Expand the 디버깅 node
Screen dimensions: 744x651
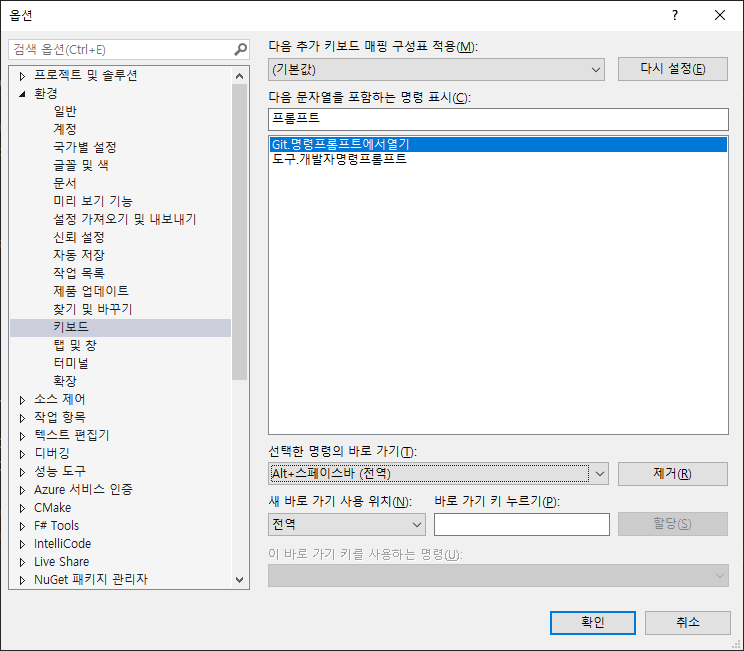[22, 454]
